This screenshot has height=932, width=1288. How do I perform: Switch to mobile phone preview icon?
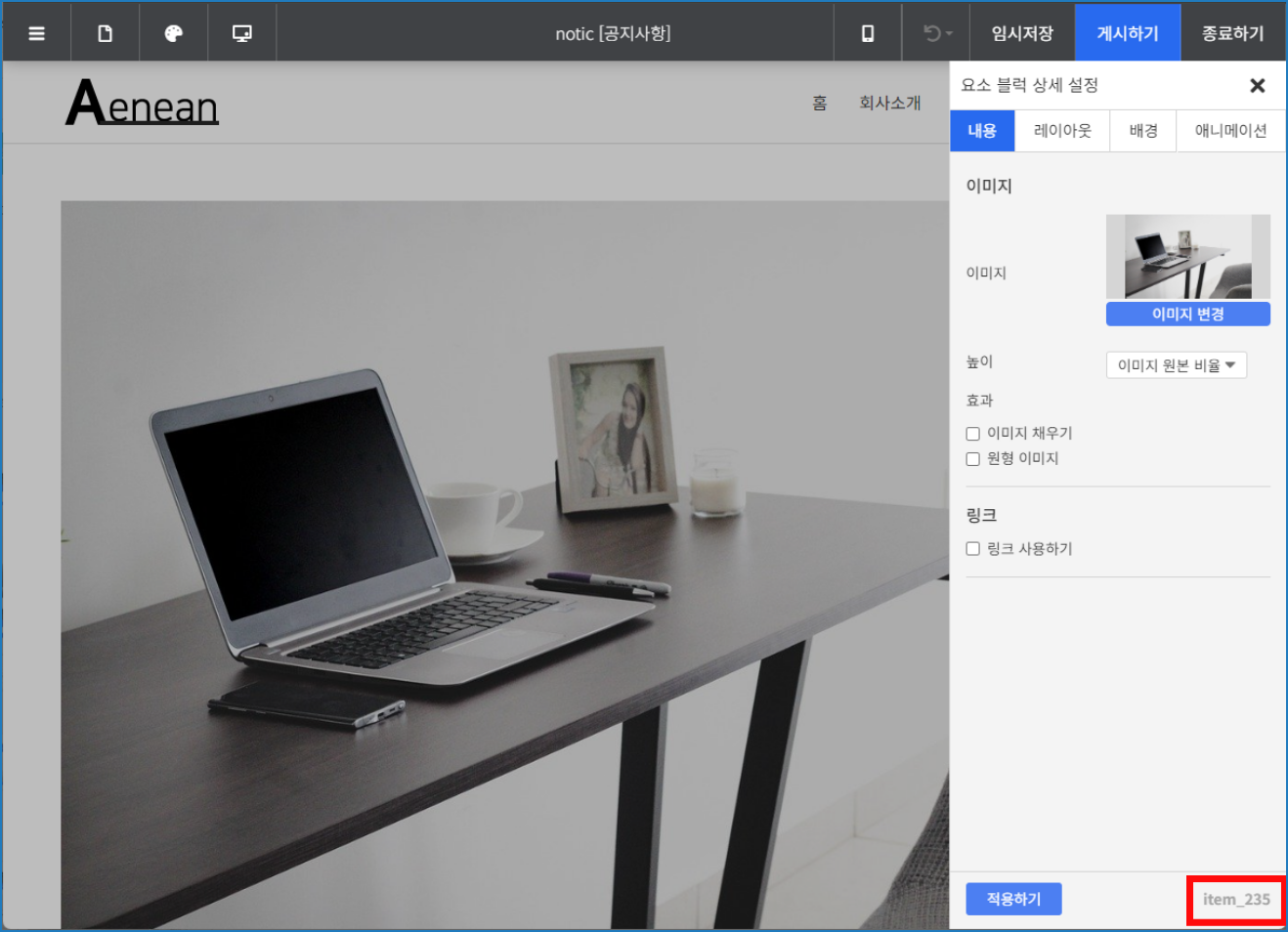pos(867,33)
